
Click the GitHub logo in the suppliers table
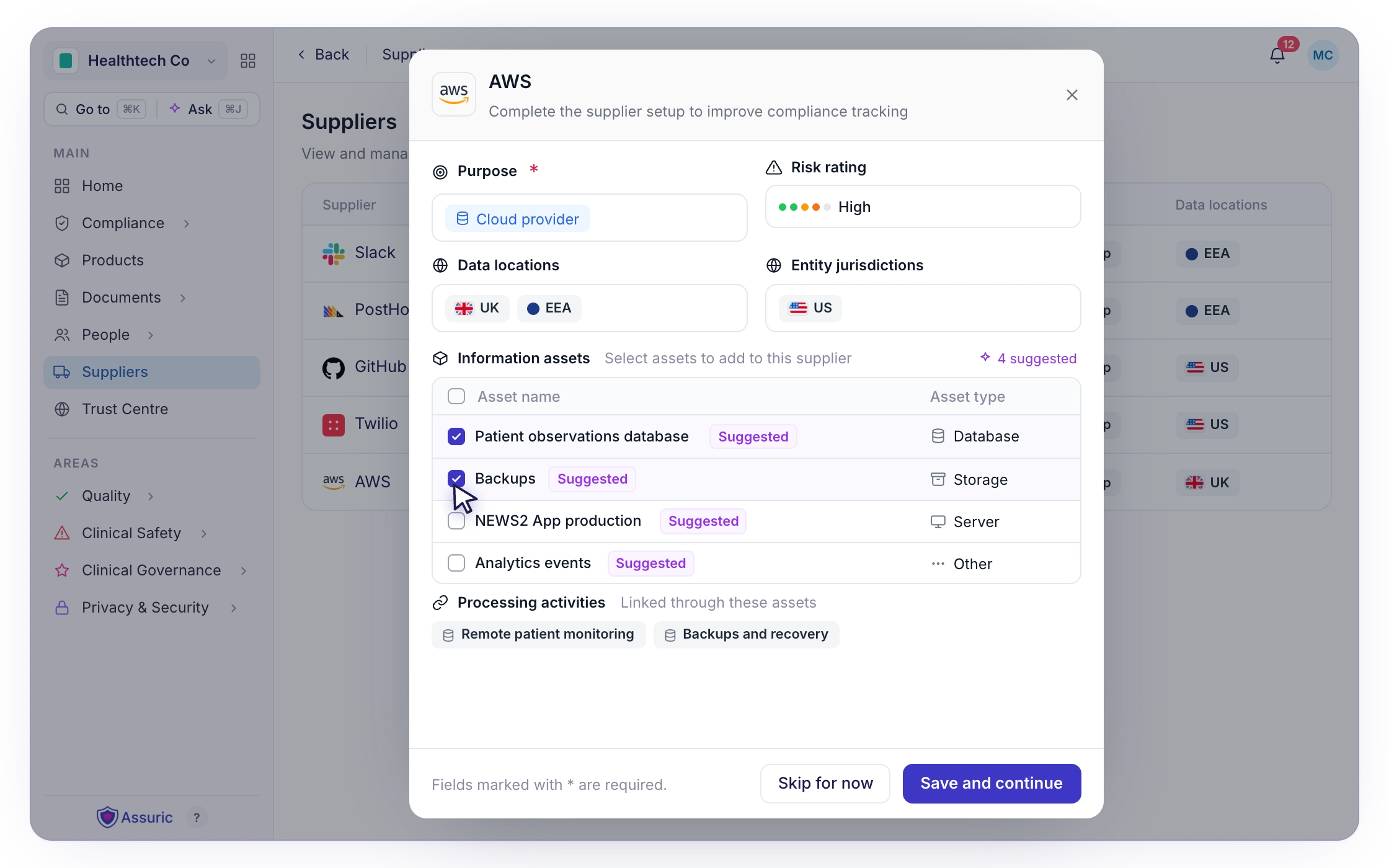(334, 367)
